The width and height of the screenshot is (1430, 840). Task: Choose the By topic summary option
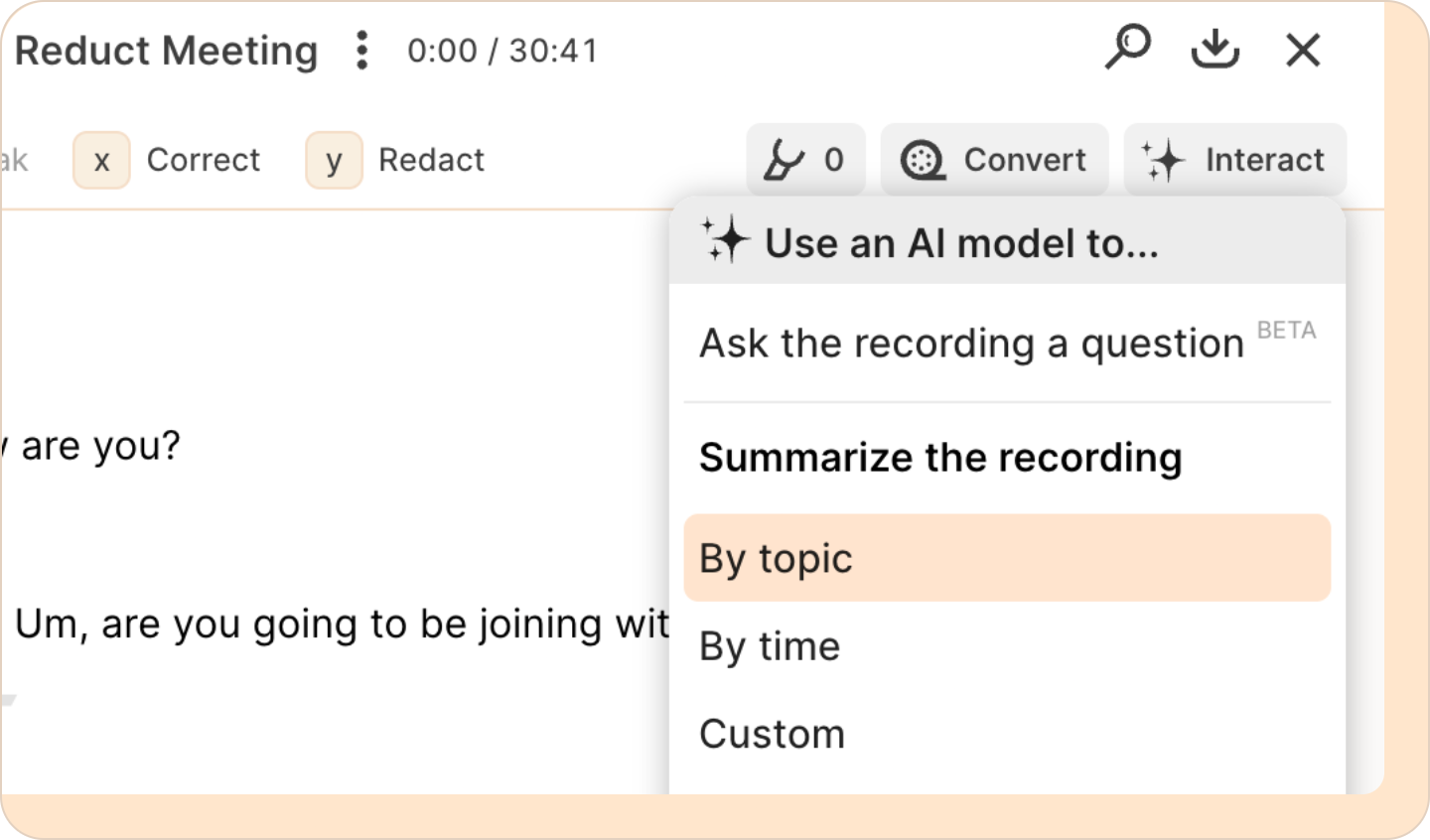tap(1007, 558)
